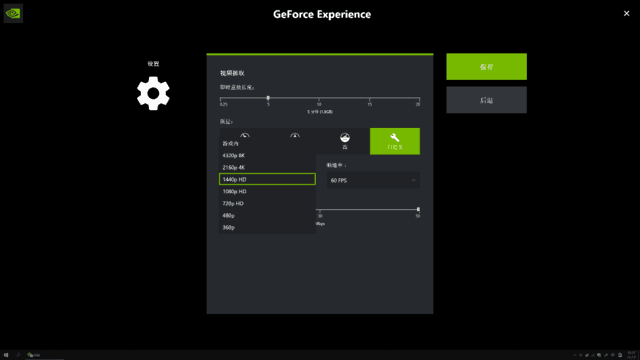Screen dimensions: 640x360
Task: Select the Low quality preset gauge
Action: (245, 135)
